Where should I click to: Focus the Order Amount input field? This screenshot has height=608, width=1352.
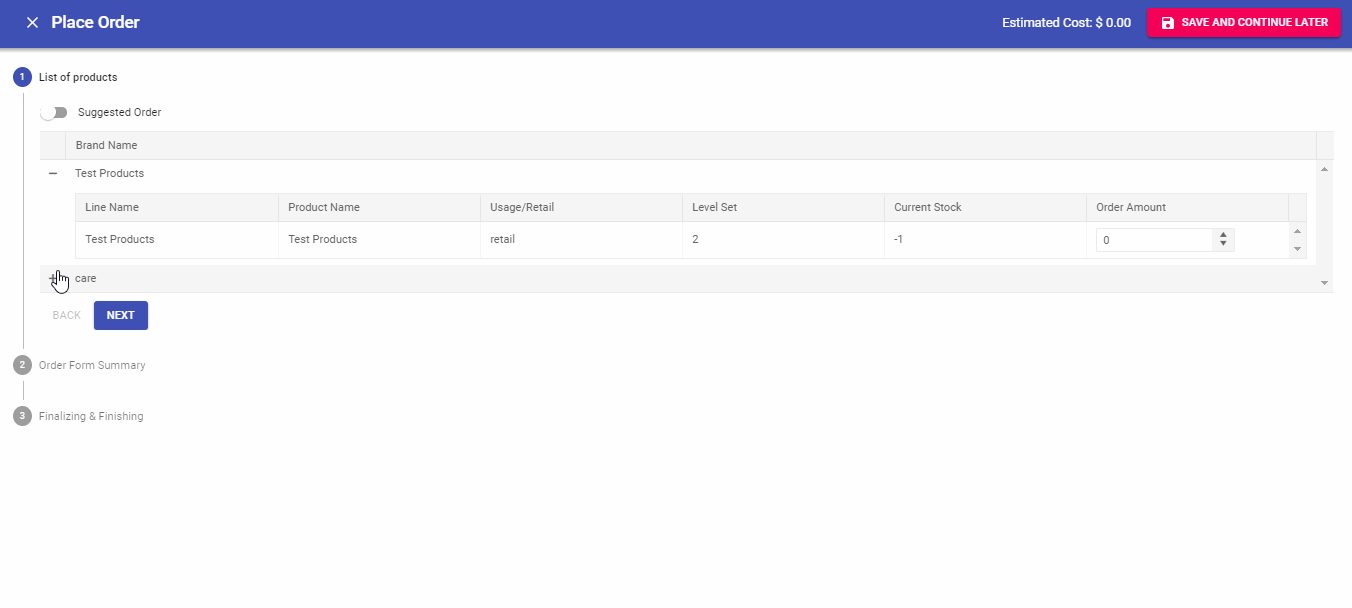pyautogui.click(x=1154, y=240)
